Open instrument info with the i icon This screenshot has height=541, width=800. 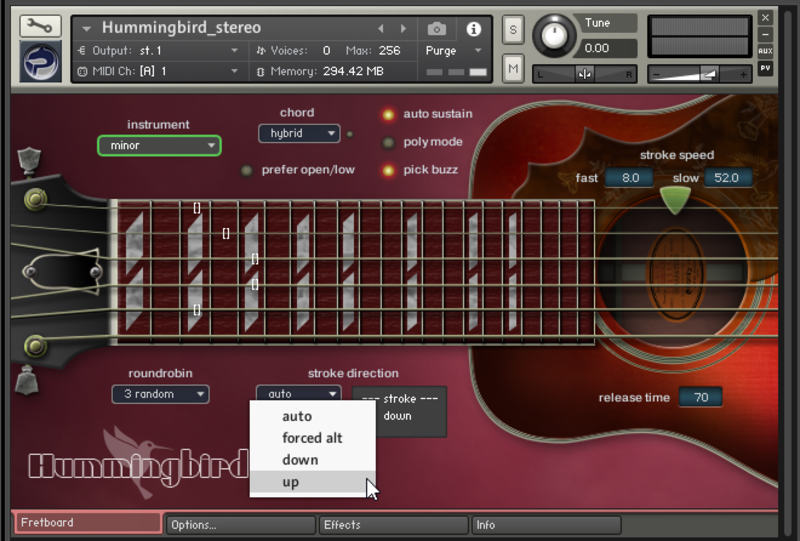[x=473, y=29]
